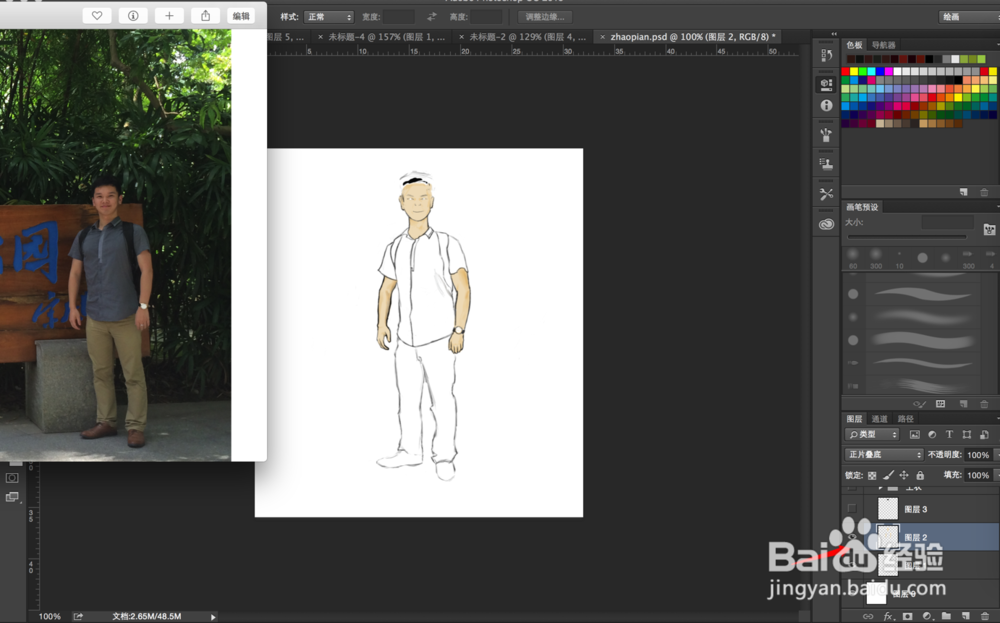
Task: Switch to the 导航器 navigator tab
Action: (x=883, y=45)
